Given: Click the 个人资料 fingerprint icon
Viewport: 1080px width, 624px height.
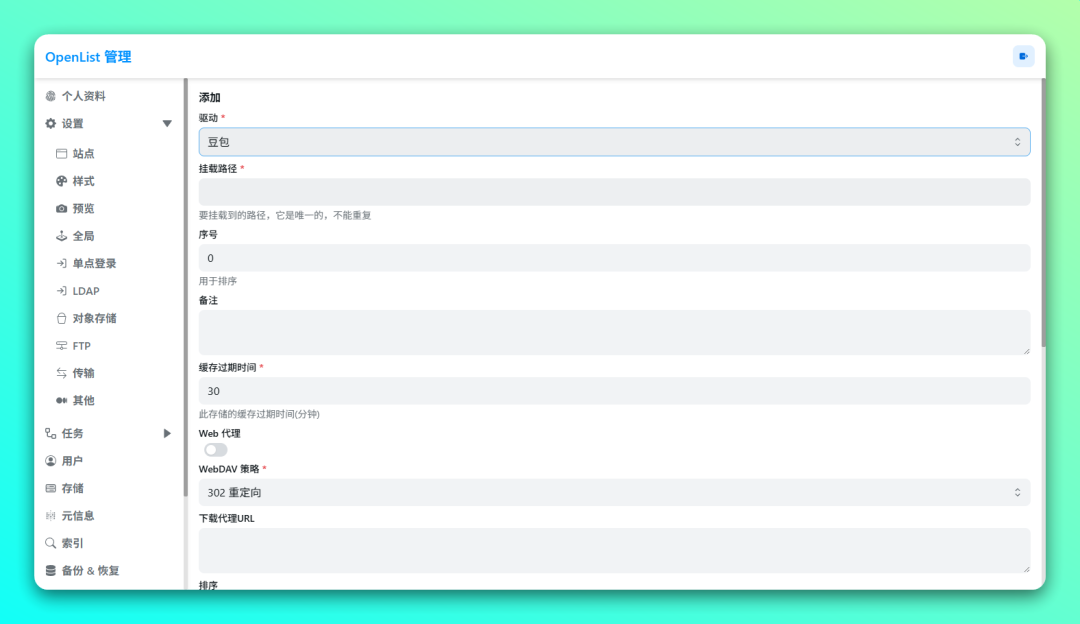Looking at the screenshot, I should tap(51, 96).
